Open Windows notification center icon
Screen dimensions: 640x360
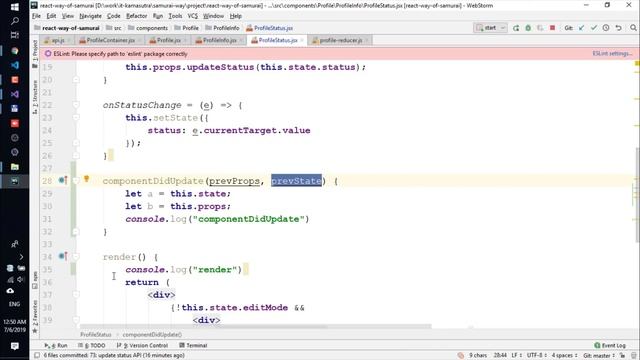15,346
